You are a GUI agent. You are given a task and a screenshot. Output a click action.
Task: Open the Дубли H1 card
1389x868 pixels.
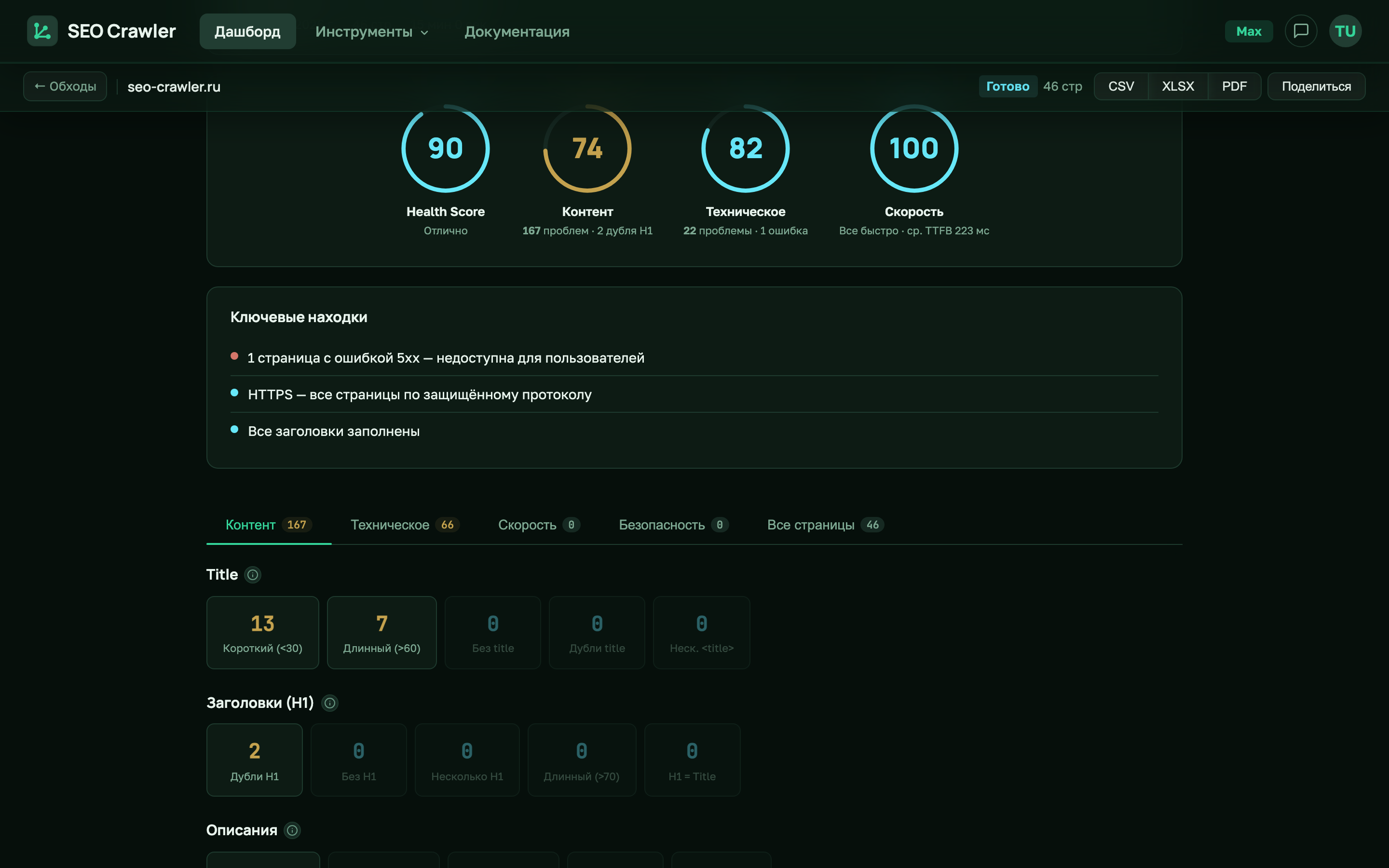pyautogui.click(x=254, y=760)
